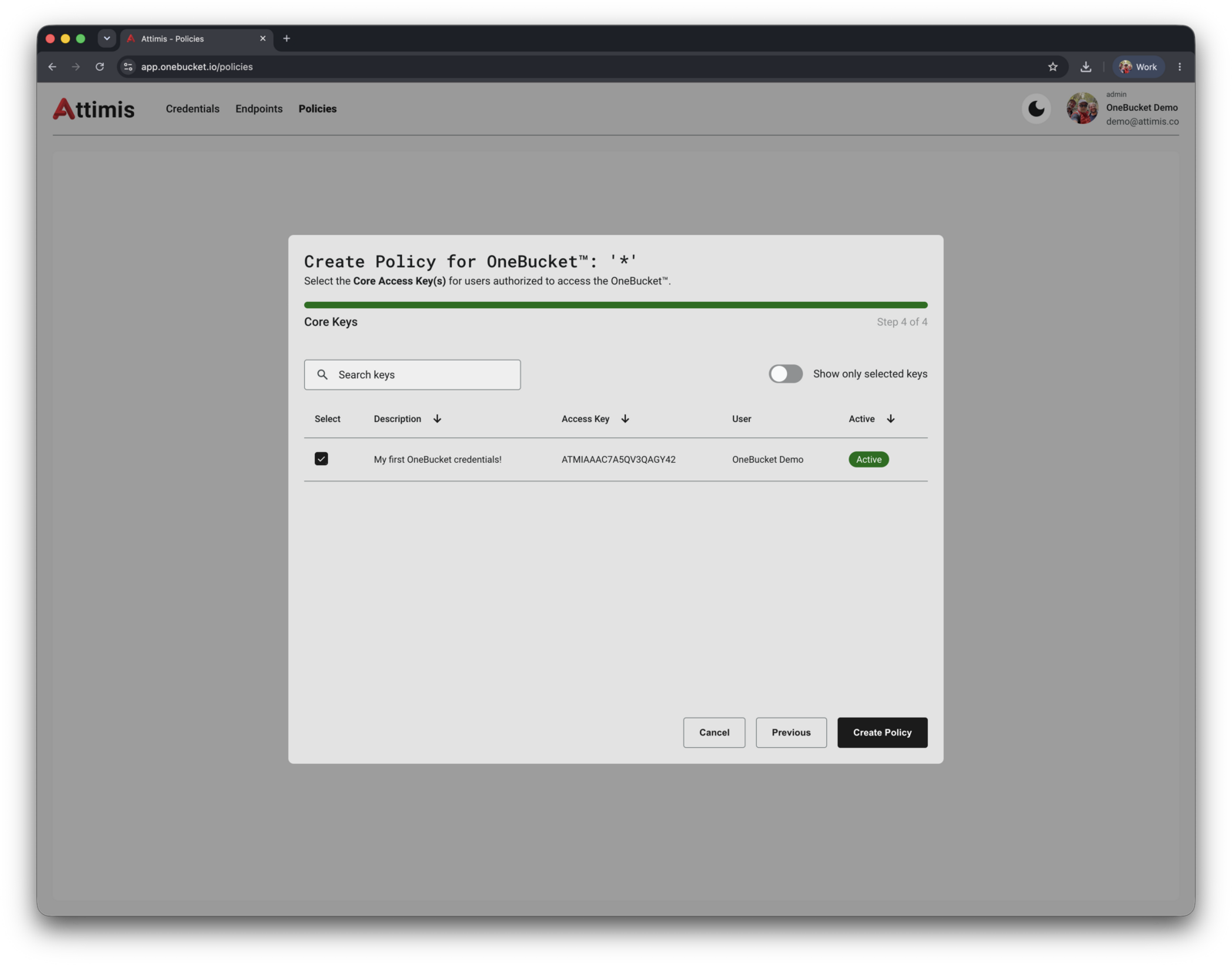Click the admin role label

[1116, 94]
